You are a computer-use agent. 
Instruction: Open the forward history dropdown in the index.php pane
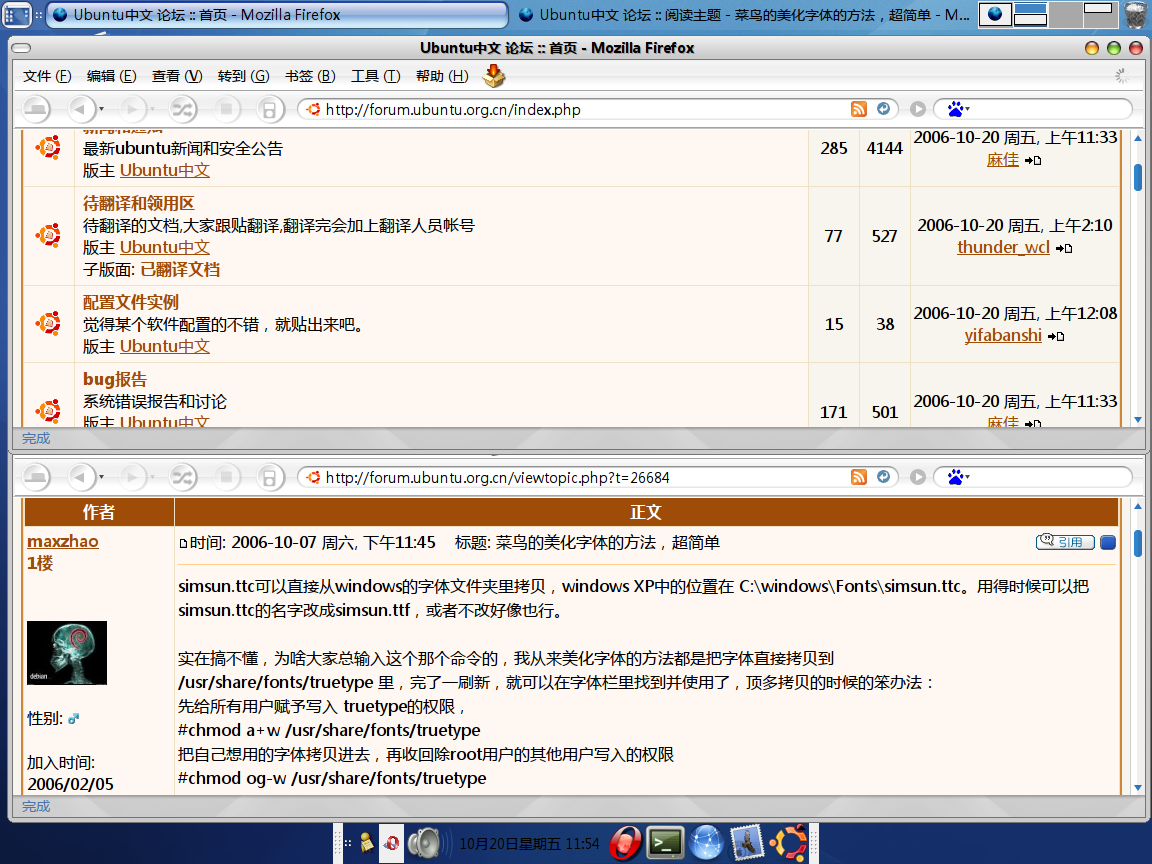click(x=153, y=109)
